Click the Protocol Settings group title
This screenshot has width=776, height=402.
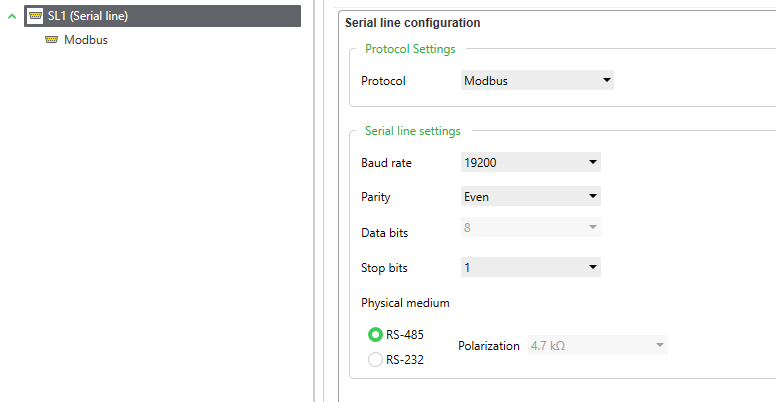[410, 49]
